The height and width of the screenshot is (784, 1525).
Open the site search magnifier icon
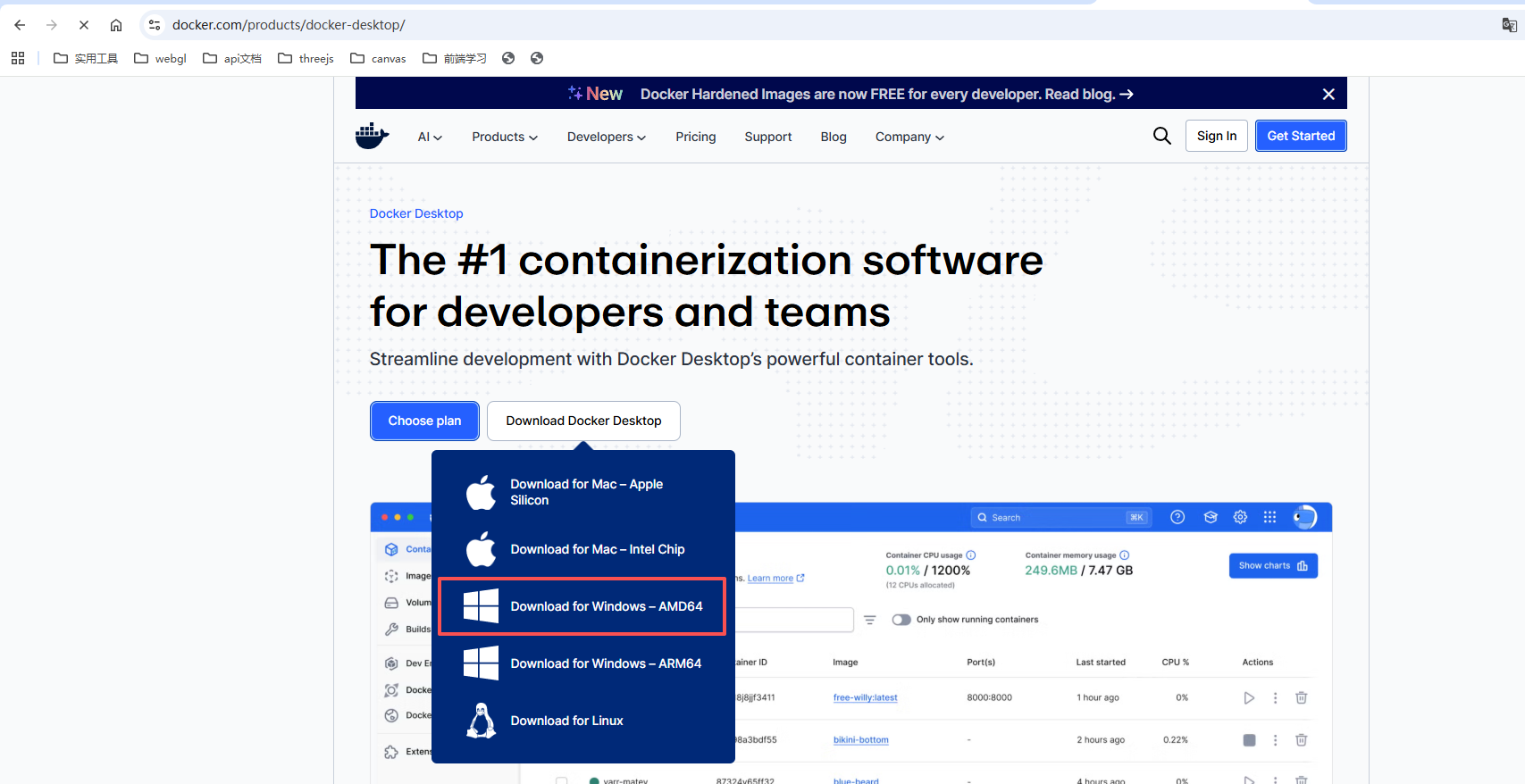coord(1161,136)
